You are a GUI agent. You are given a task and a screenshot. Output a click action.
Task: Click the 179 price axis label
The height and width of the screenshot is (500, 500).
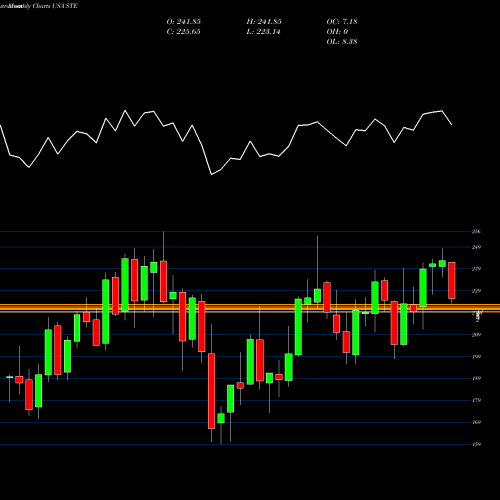(476, 400)
